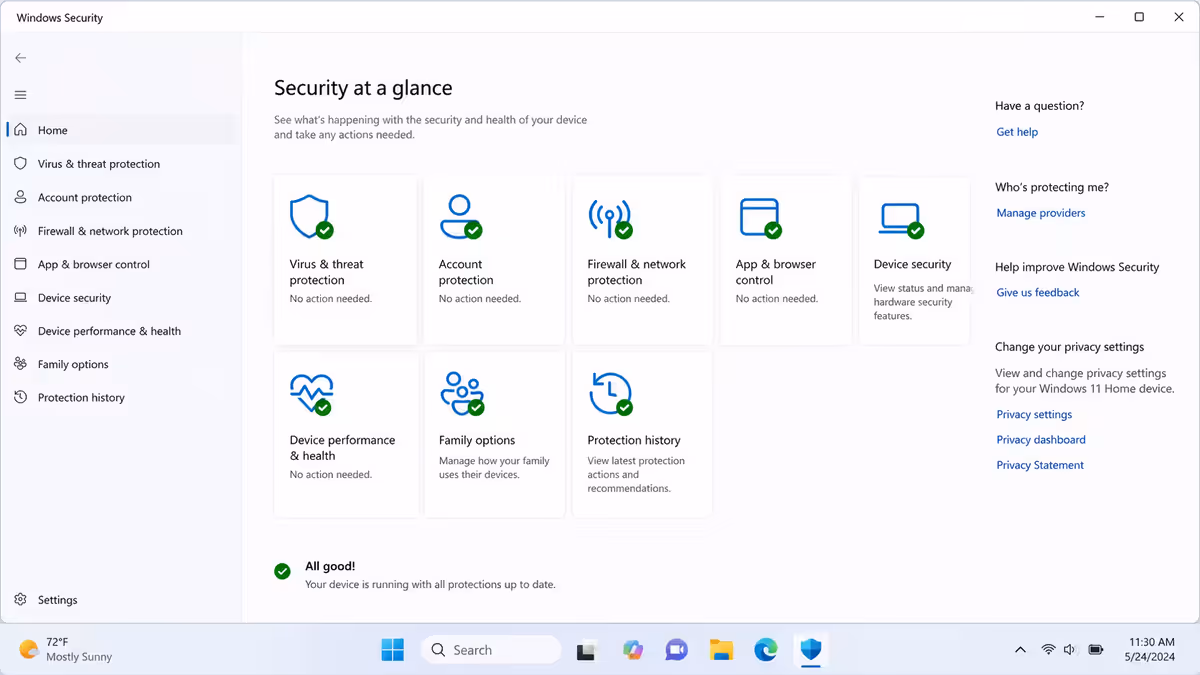
Task: Click the person icon for Account protection in sidebar
Action: click(x=20, y=197)
